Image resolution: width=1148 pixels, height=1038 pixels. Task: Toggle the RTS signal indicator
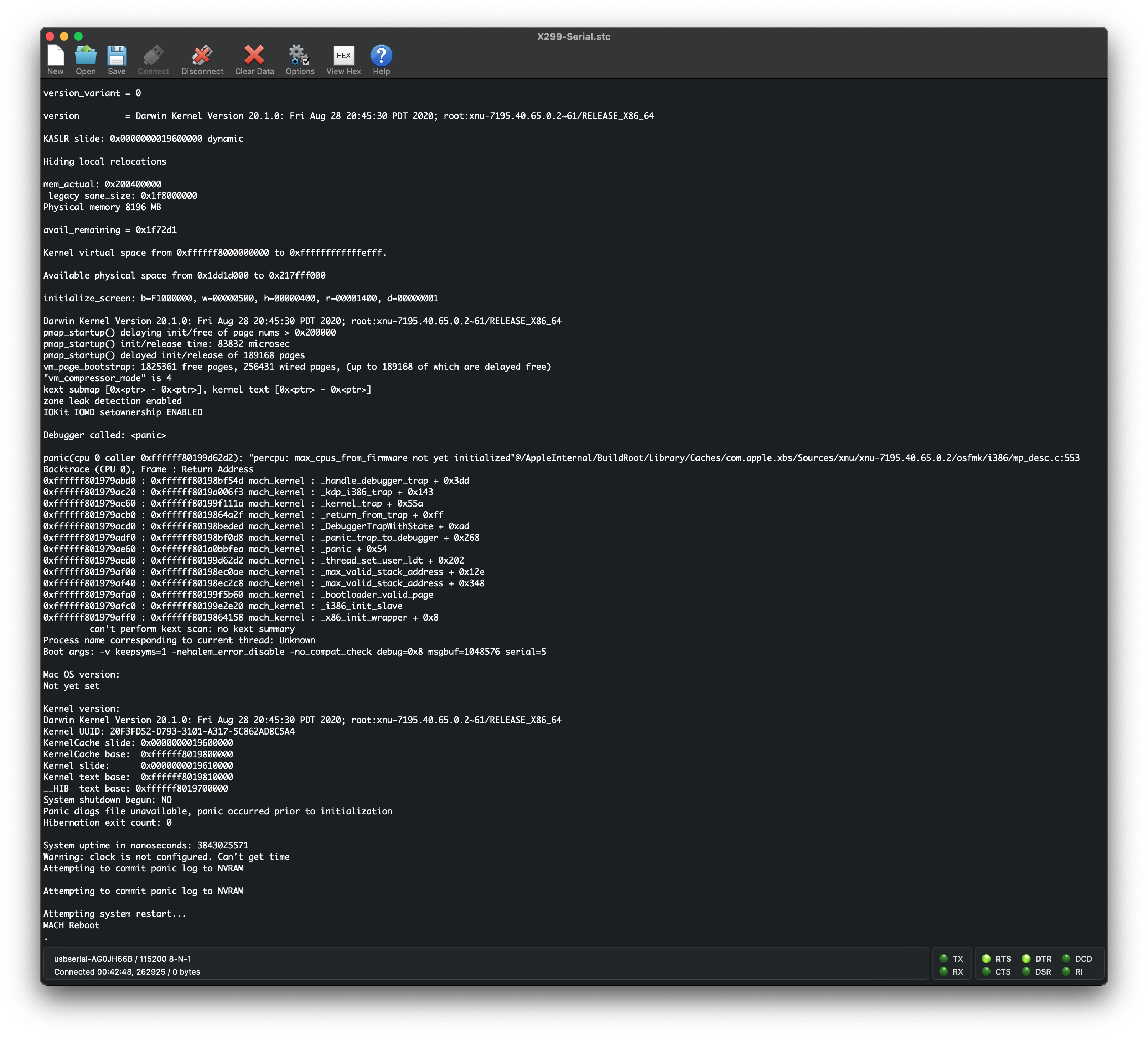(986, 959)
